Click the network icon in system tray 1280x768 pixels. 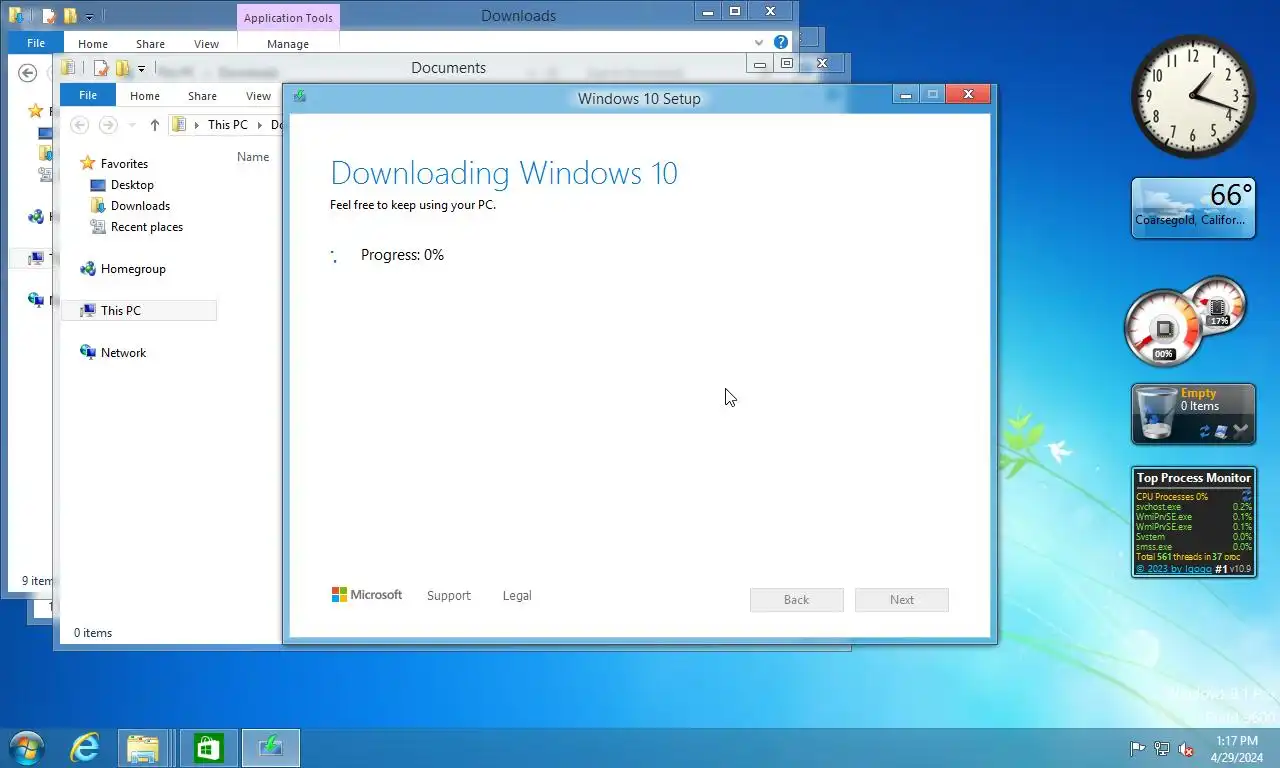coord(1161,748)
